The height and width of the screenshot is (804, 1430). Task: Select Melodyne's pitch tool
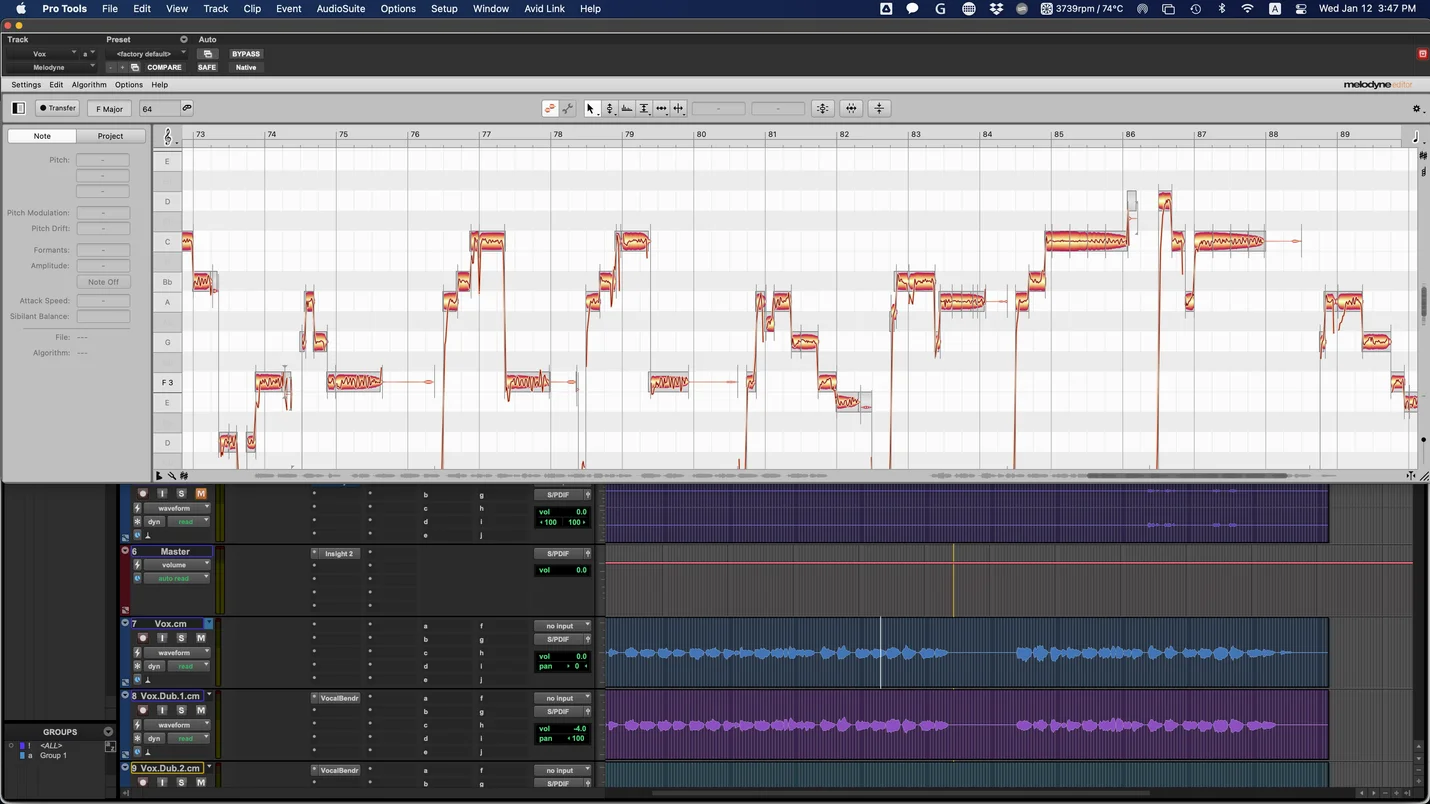pos(609,108)
